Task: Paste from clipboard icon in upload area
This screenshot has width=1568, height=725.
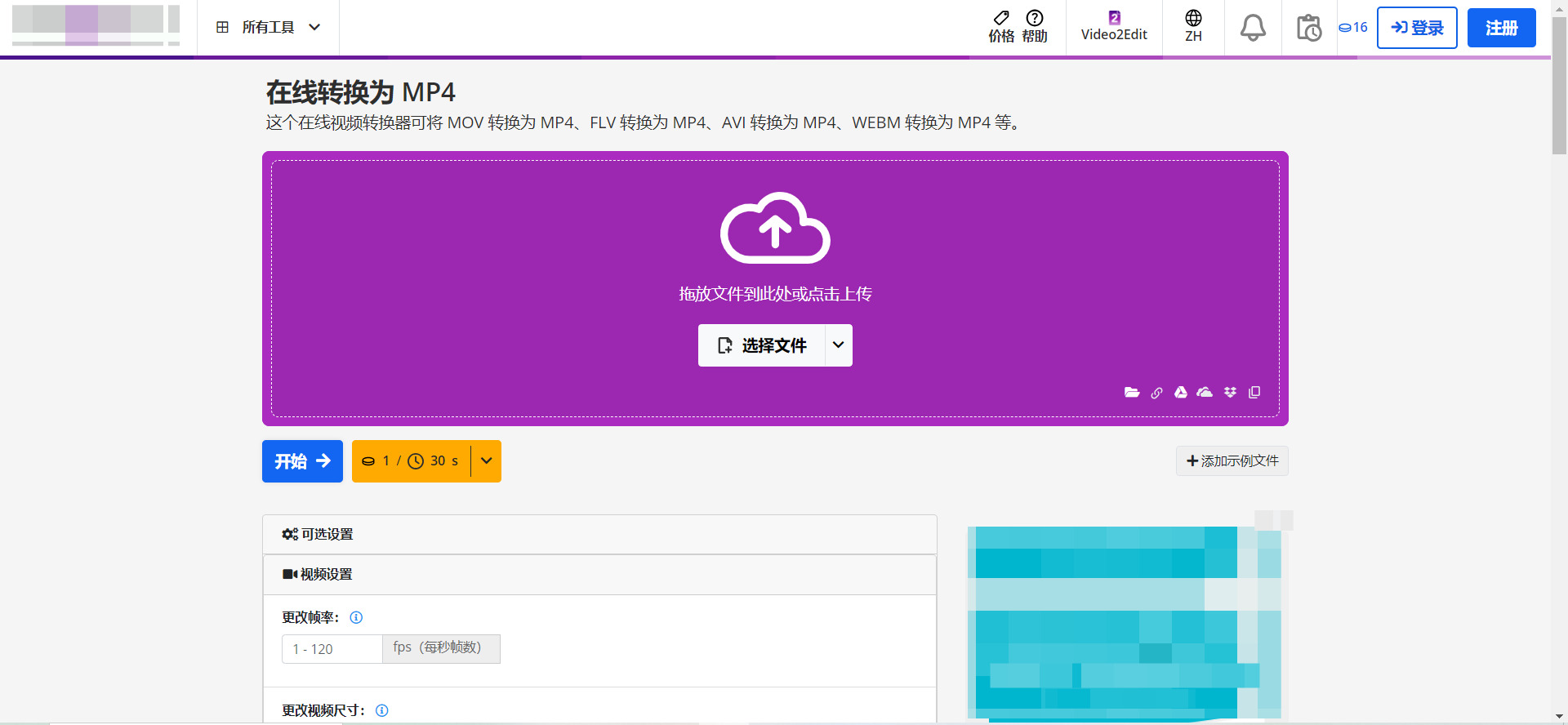Action: [1254, 393]
